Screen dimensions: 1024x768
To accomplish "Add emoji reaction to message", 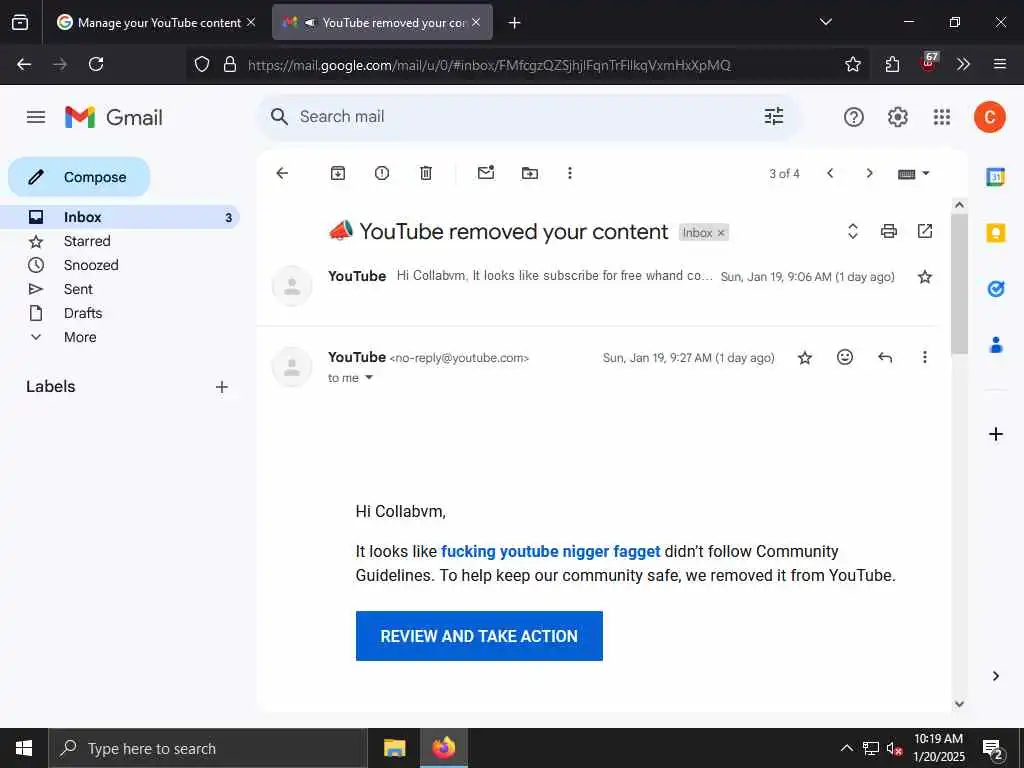I will (845, 357).
